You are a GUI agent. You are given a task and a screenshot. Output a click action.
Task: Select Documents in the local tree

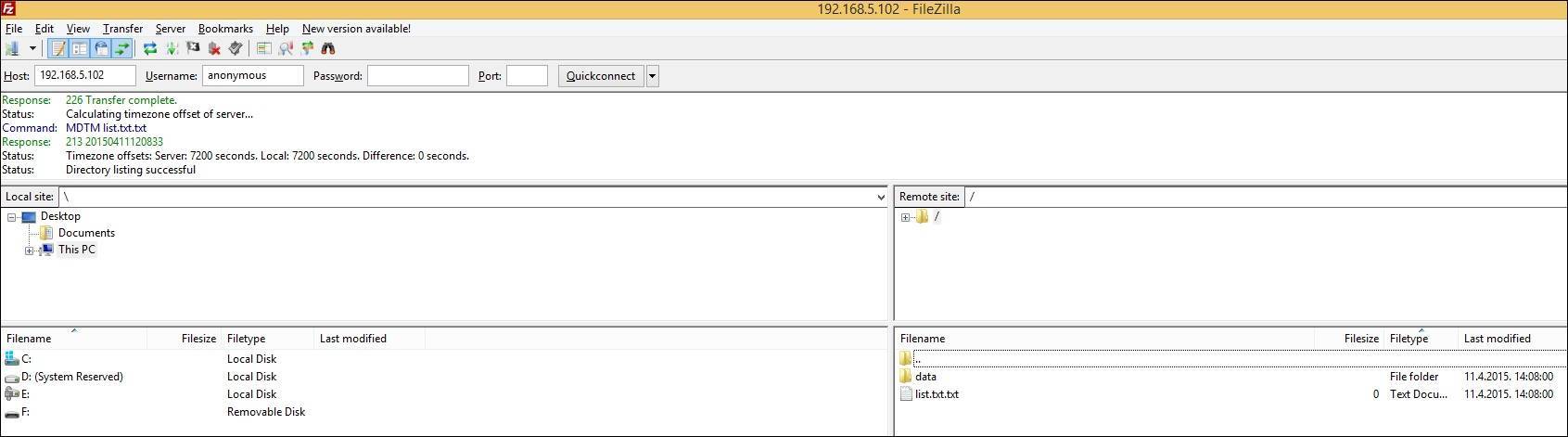86,233
